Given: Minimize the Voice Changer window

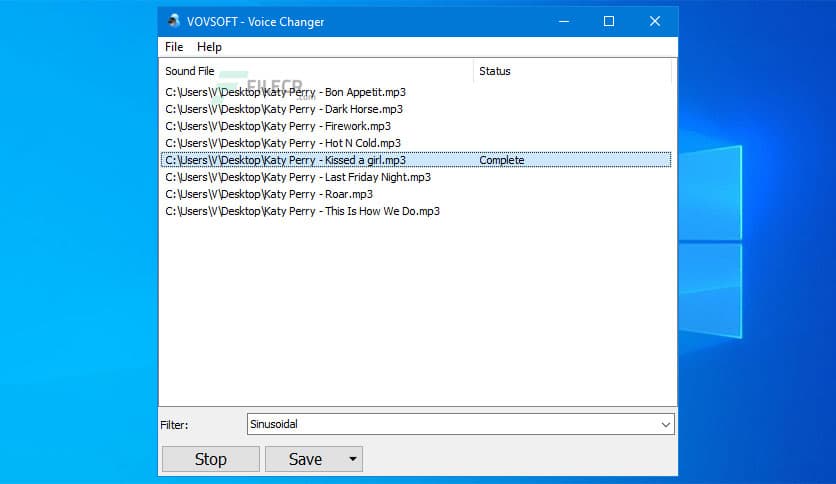Looking at the screenshot, I should (564, 21).
